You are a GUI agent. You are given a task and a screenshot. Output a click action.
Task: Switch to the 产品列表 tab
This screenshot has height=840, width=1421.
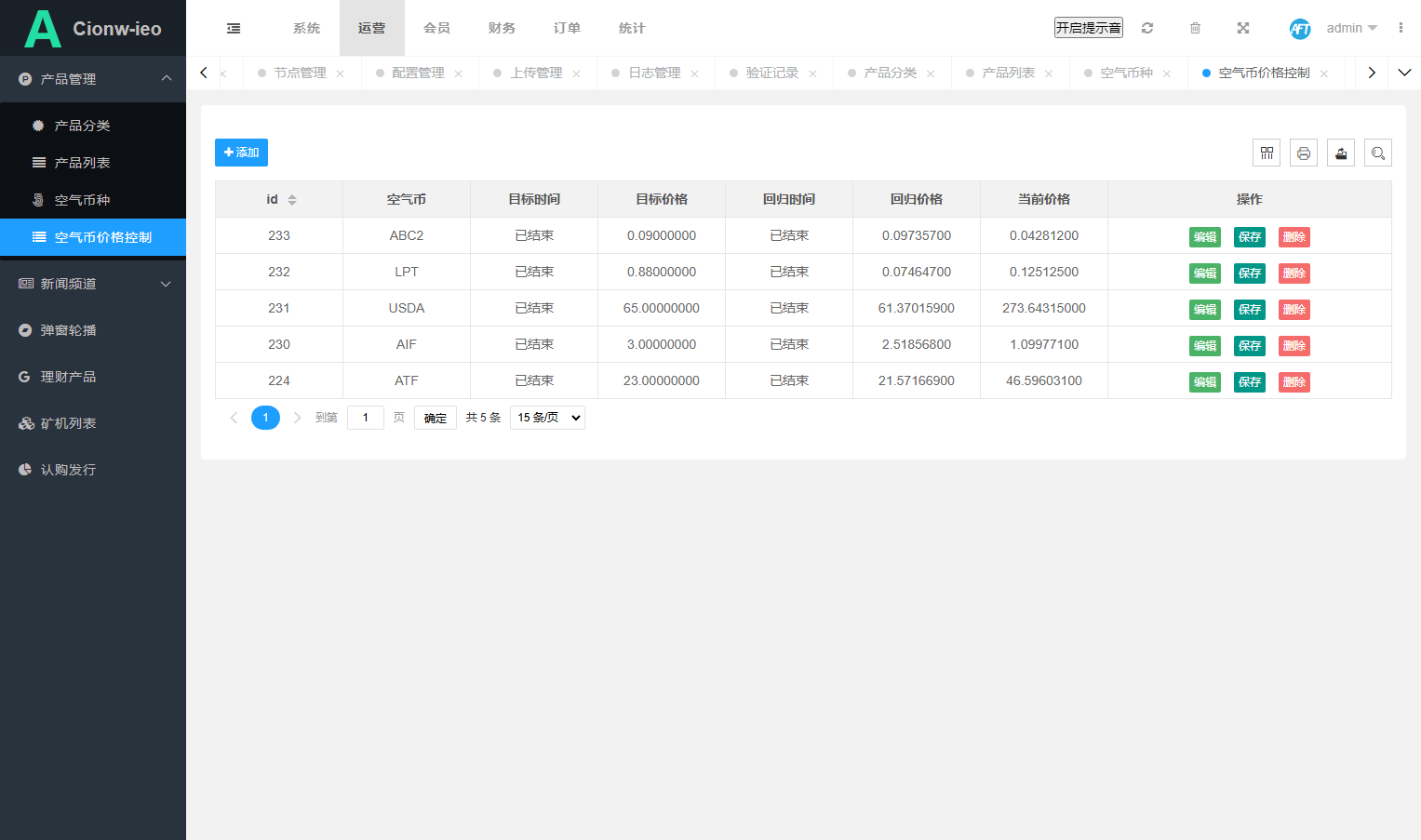pos(1009,73)
